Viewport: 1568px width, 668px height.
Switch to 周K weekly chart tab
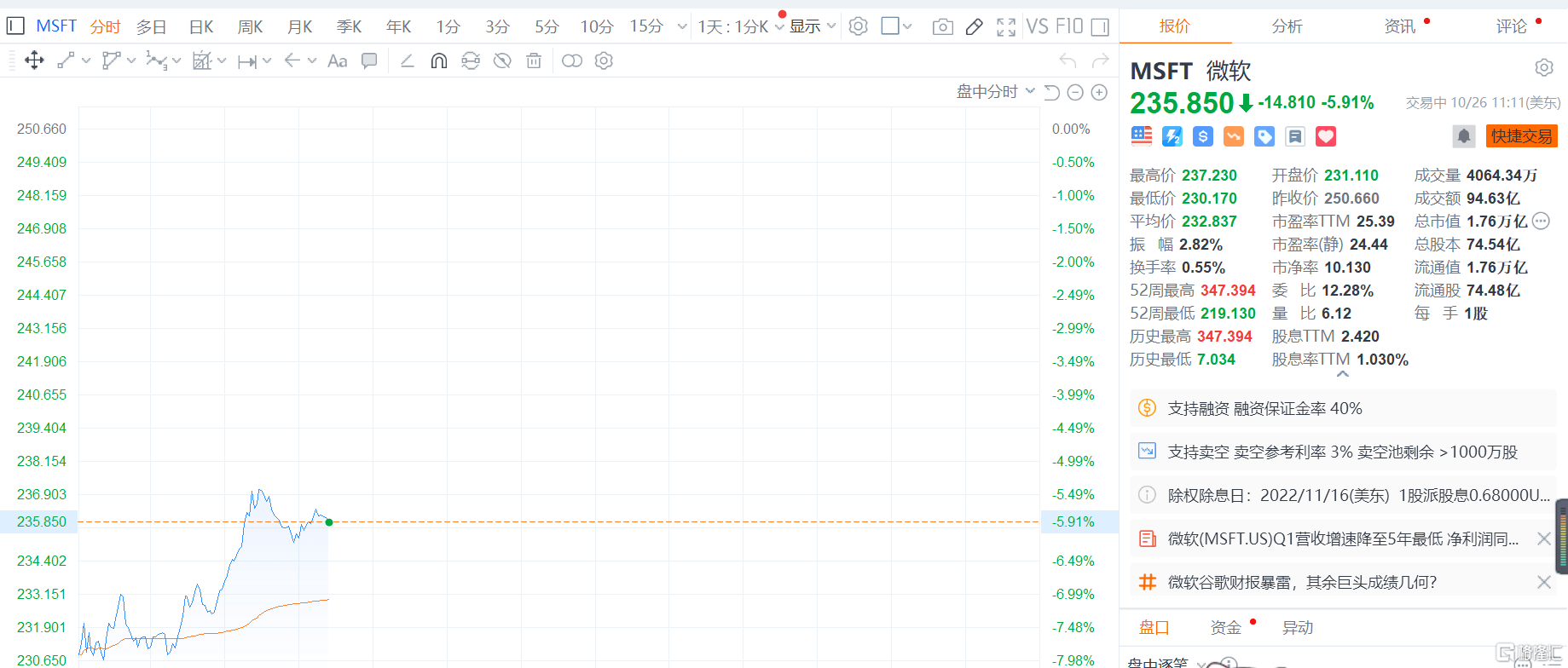coord(251,26)
